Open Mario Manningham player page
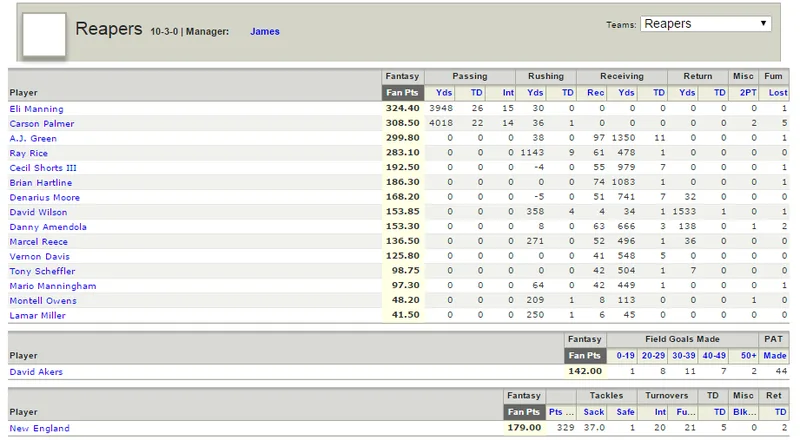The image size is (800, 440). [x=53, y=286]
